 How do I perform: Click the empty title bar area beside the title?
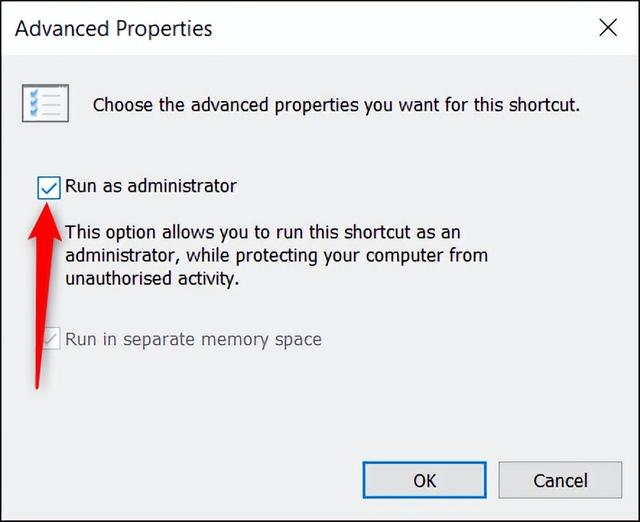point(404,28)
